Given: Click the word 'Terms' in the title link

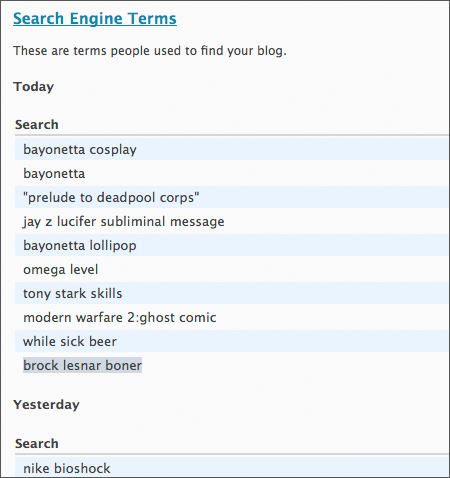Looking at the screenshot, I should [x=152, y=19].
